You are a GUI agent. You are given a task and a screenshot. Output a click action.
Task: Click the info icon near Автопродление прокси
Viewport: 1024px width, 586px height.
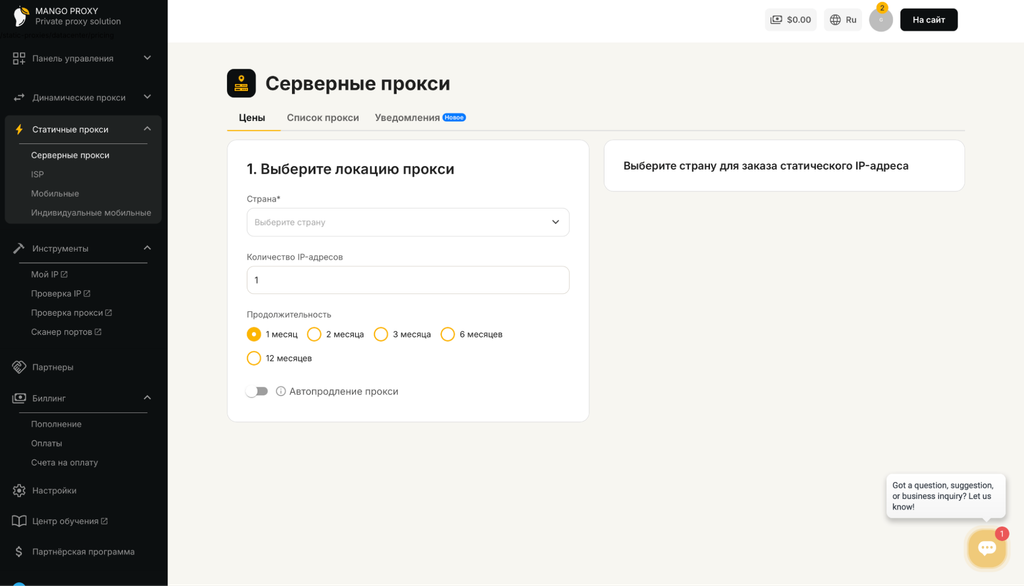(x=281, y=391)
